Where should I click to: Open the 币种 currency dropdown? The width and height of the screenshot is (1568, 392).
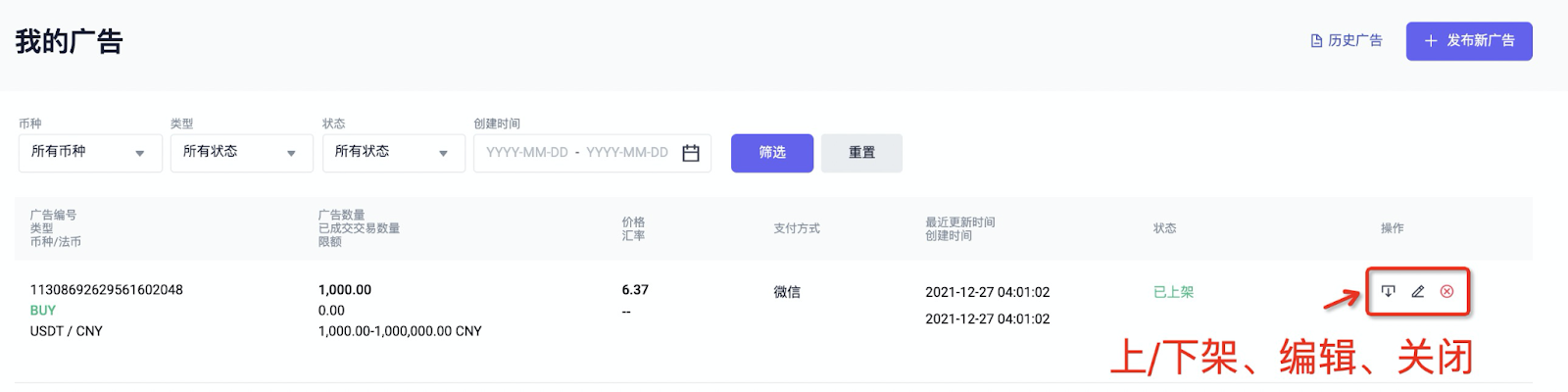coord(90,153)
